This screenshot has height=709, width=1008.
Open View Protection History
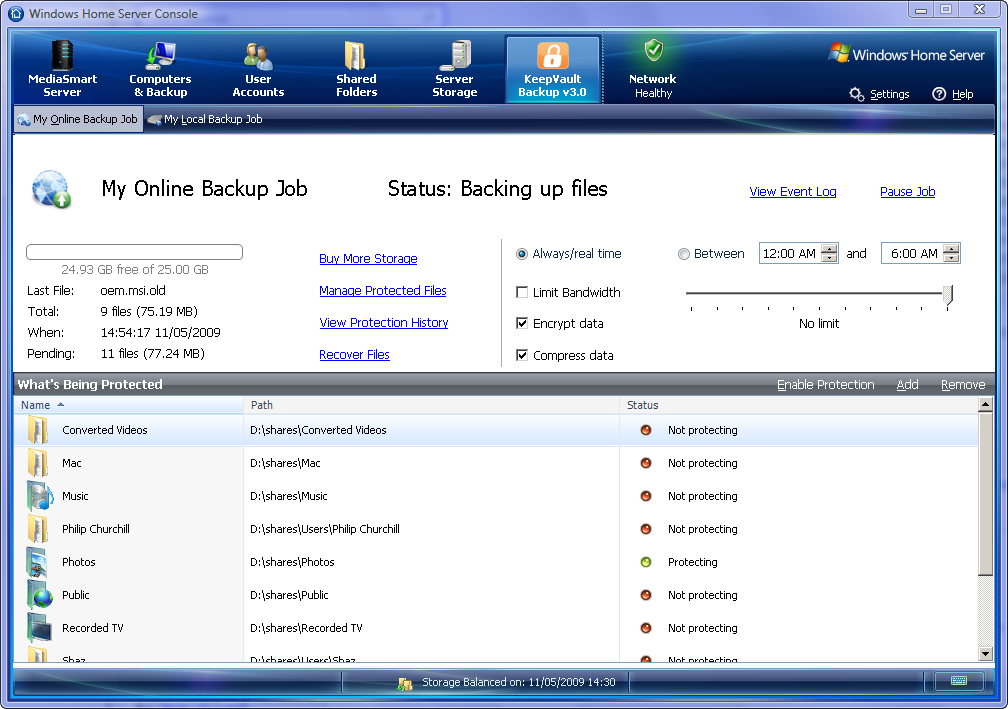pyautogui.click(x=384, y=323)
